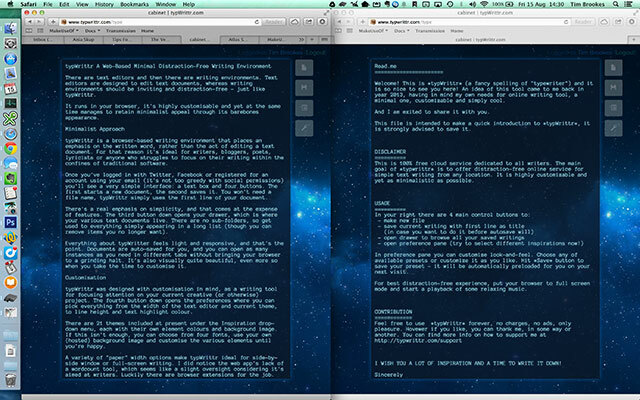This screenshot has width=640, height=400.
Task: Open Trash in the Dock
Action: point(11,380)
